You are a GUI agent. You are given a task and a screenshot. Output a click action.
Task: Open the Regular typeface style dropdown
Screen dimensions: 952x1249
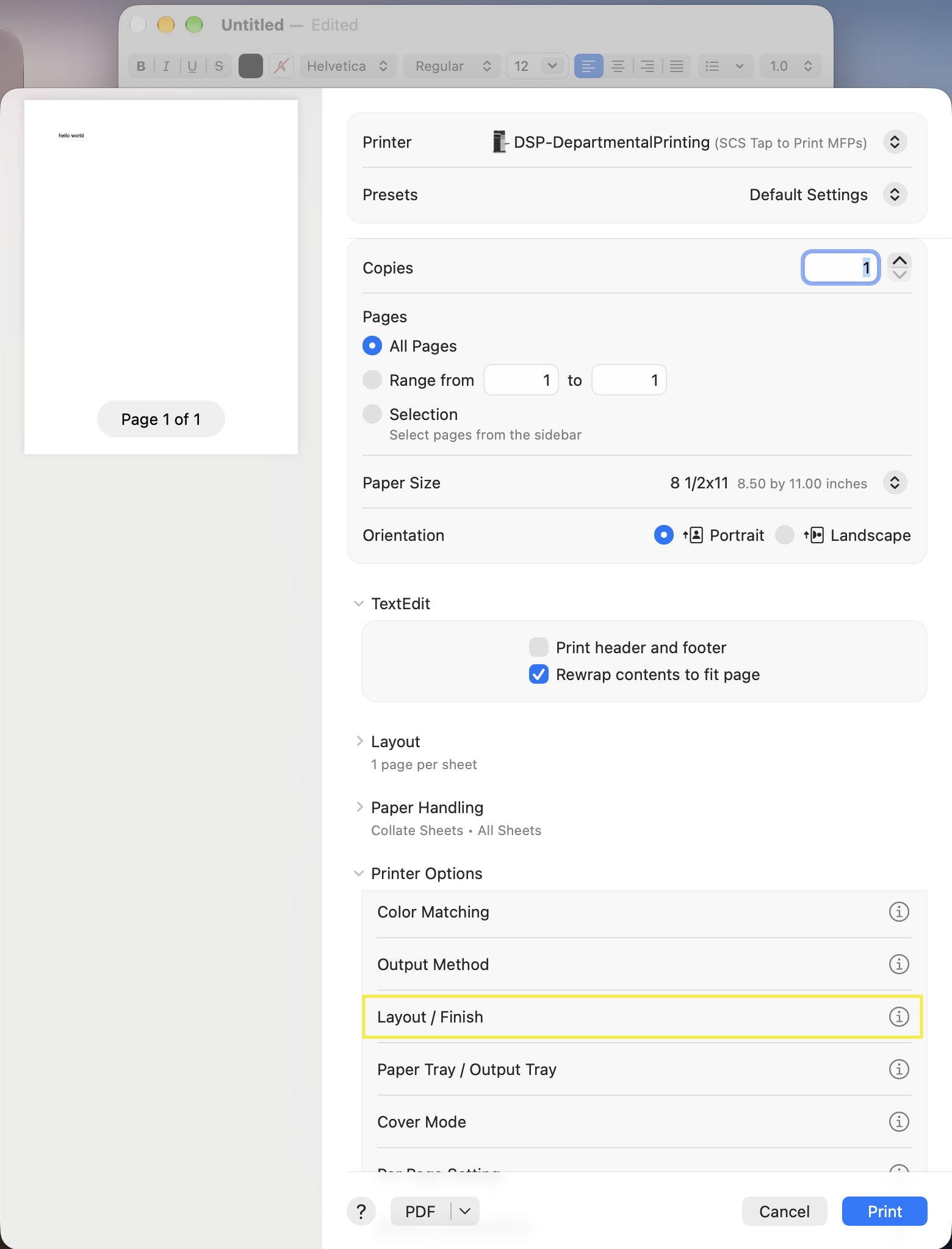[452, 66]
